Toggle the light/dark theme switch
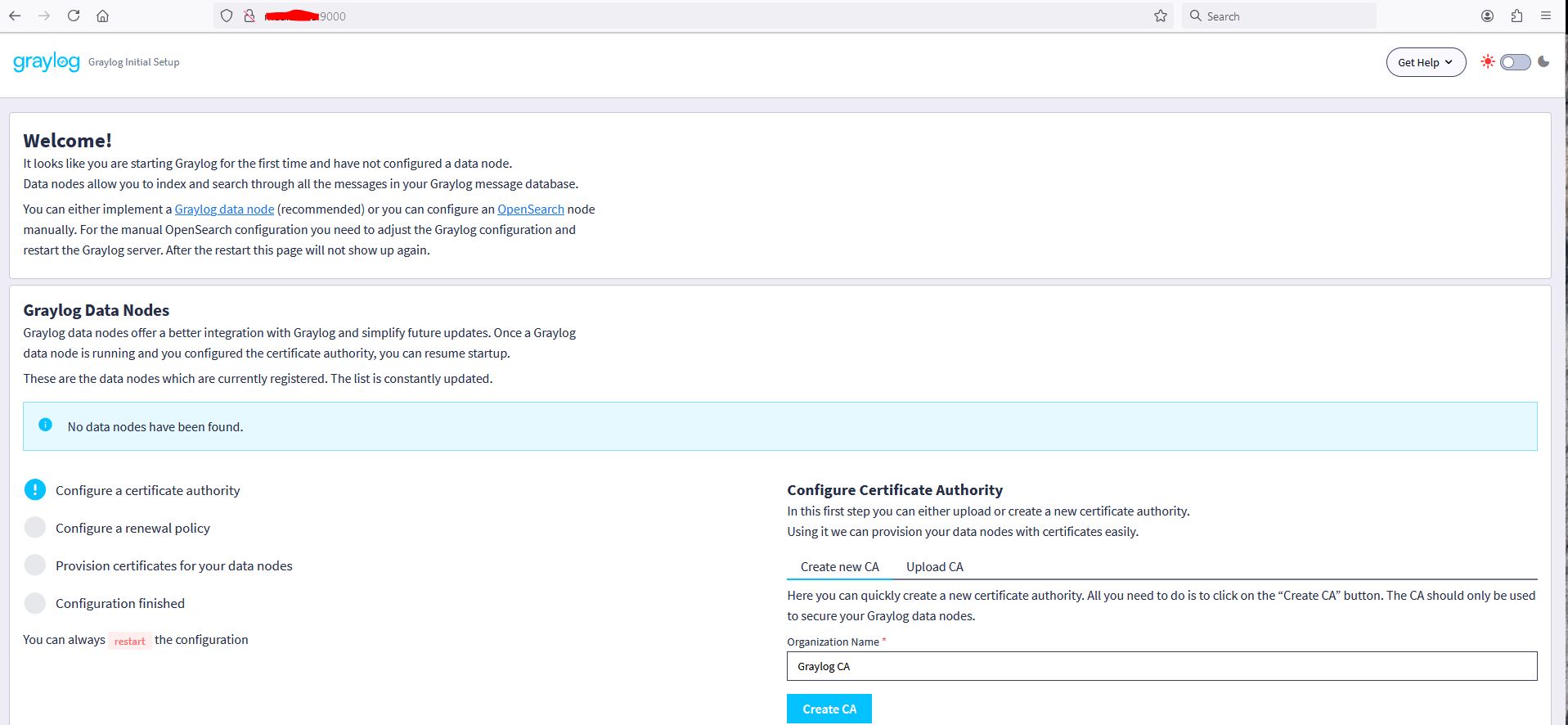The width and height of the screenshot is (1568, 725). point(1516,62)
